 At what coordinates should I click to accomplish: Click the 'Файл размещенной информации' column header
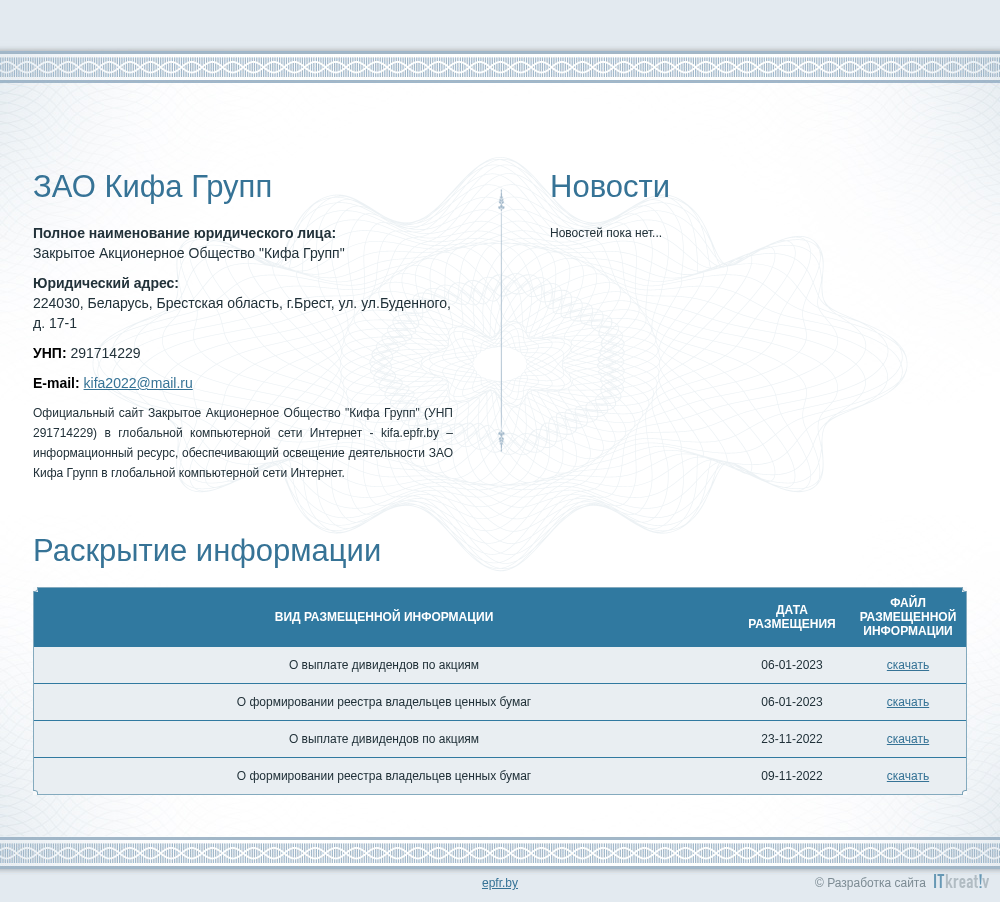[x=908, y=617]
